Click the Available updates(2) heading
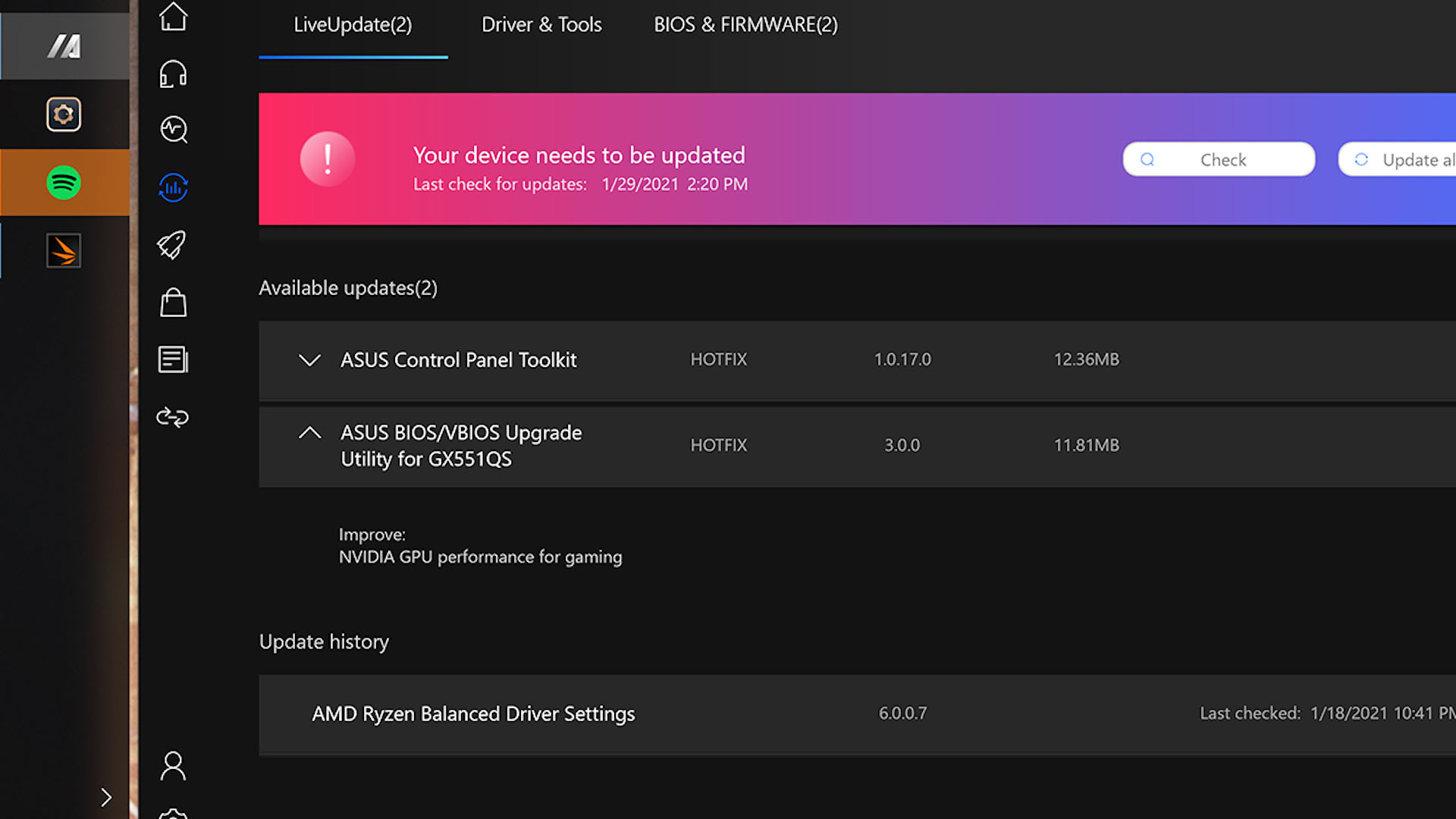This screenshot has height=819, width=1456. (x=348, y=288)
